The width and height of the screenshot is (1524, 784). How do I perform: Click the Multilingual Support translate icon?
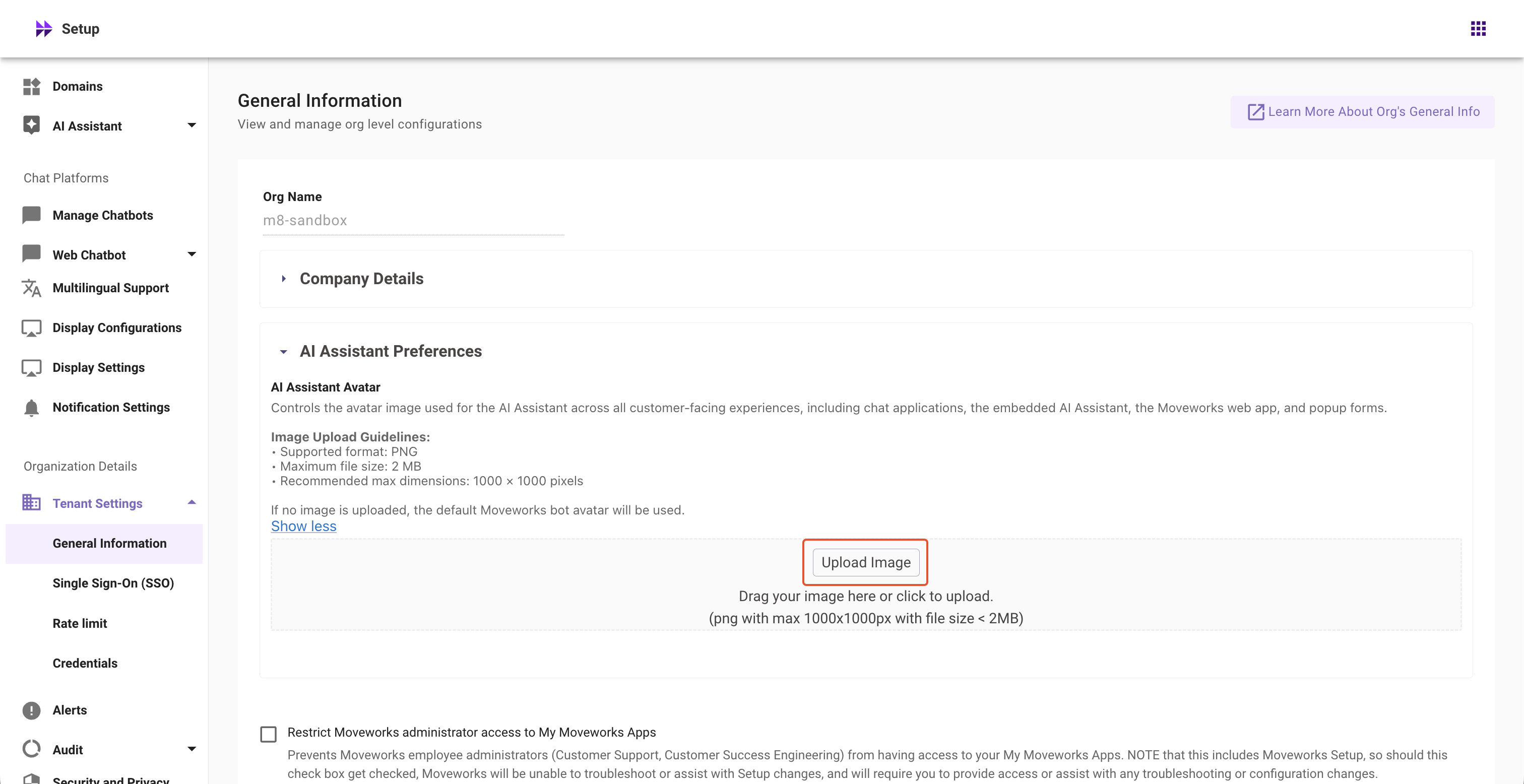click(31, 288)
